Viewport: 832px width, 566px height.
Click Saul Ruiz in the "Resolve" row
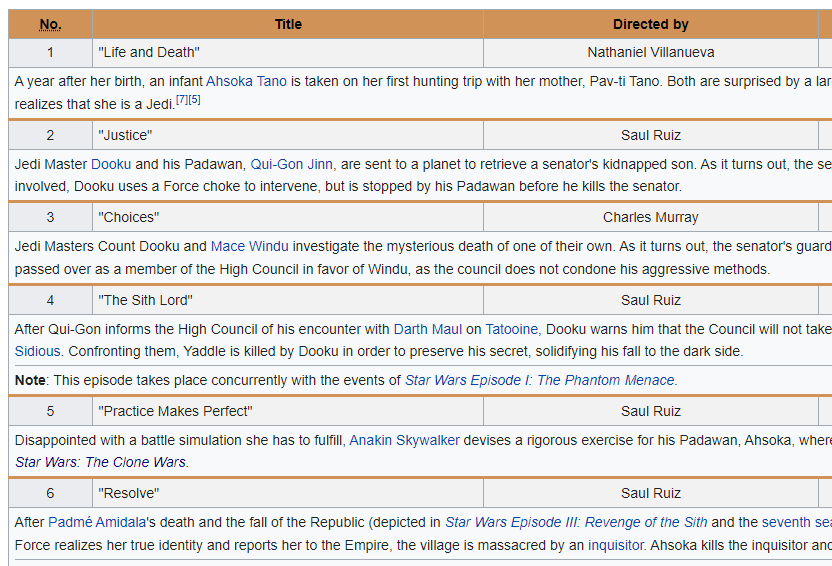[651, 493]
